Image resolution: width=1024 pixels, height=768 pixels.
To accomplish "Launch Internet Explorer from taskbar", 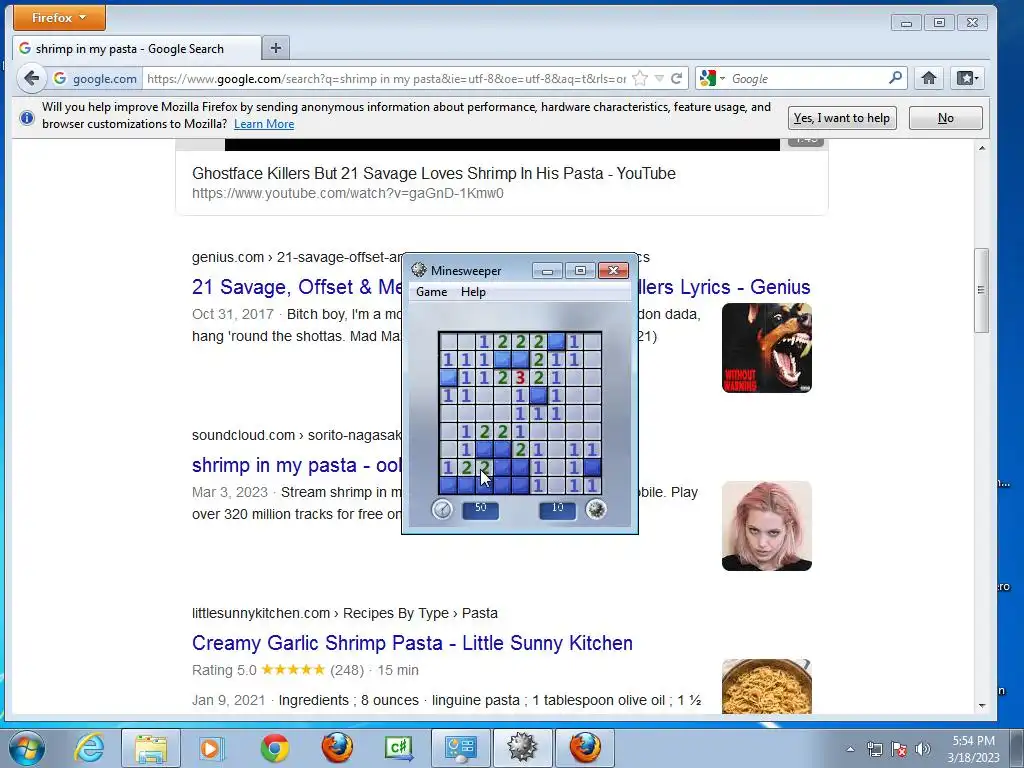I will coord(89,748).
